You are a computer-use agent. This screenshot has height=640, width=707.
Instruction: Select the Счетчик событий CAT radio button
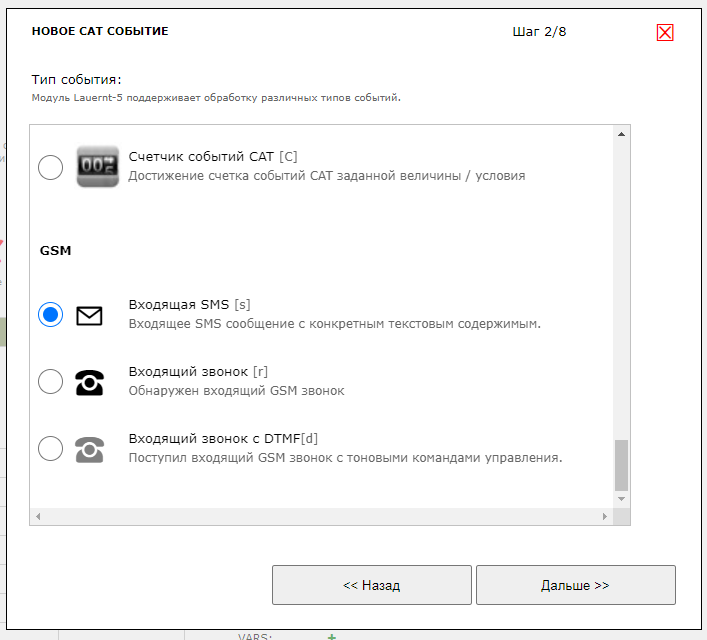click(x=50, y=167)
